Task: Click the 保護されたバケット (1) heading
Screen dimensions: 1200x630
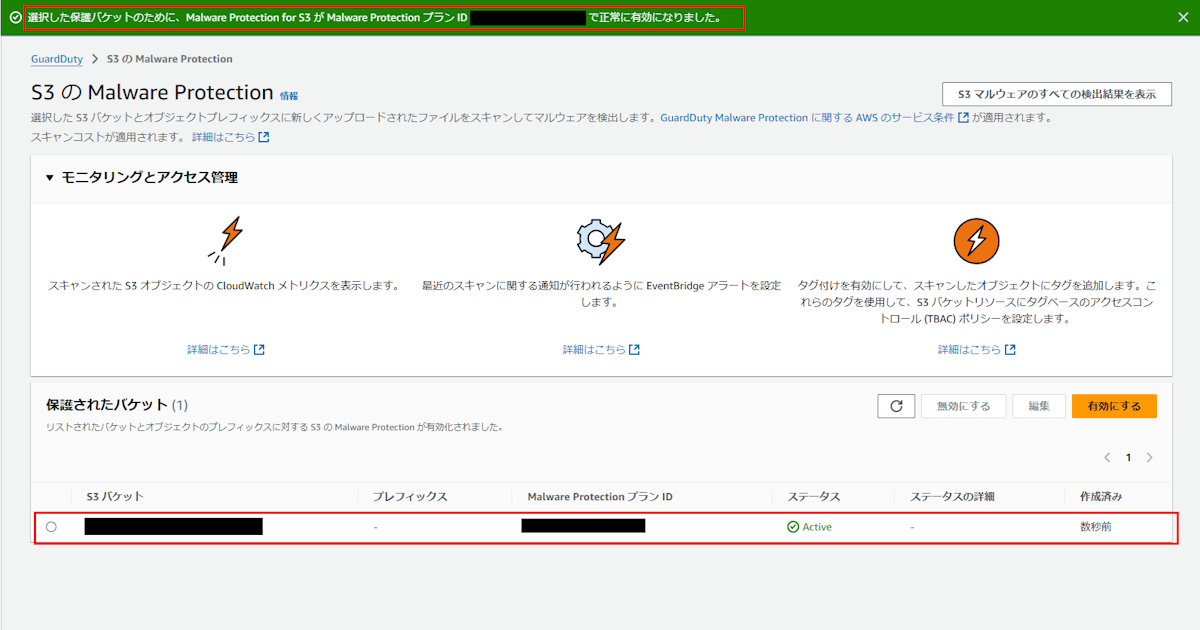Action: pos(117,405)
